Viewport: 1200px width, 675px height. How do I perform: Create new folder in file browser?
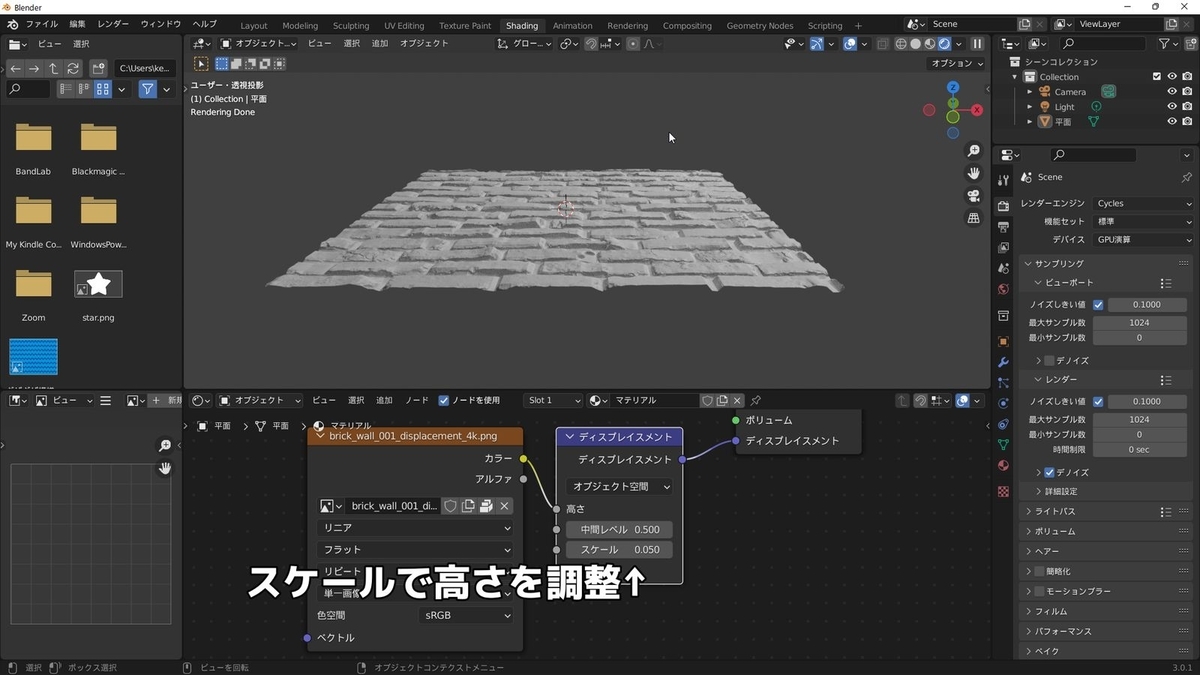click(98, 68)
